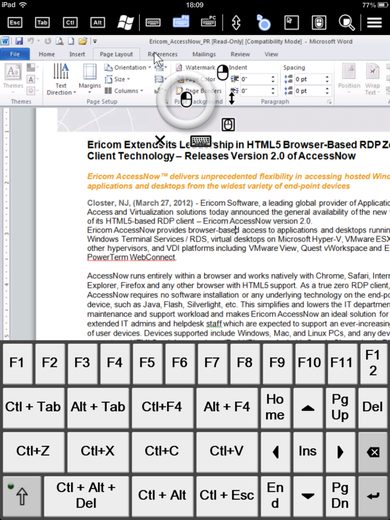Click the Save icon in Word quick access bar
The width and height of the screenshot is (390, 520).
pos(19,41)
